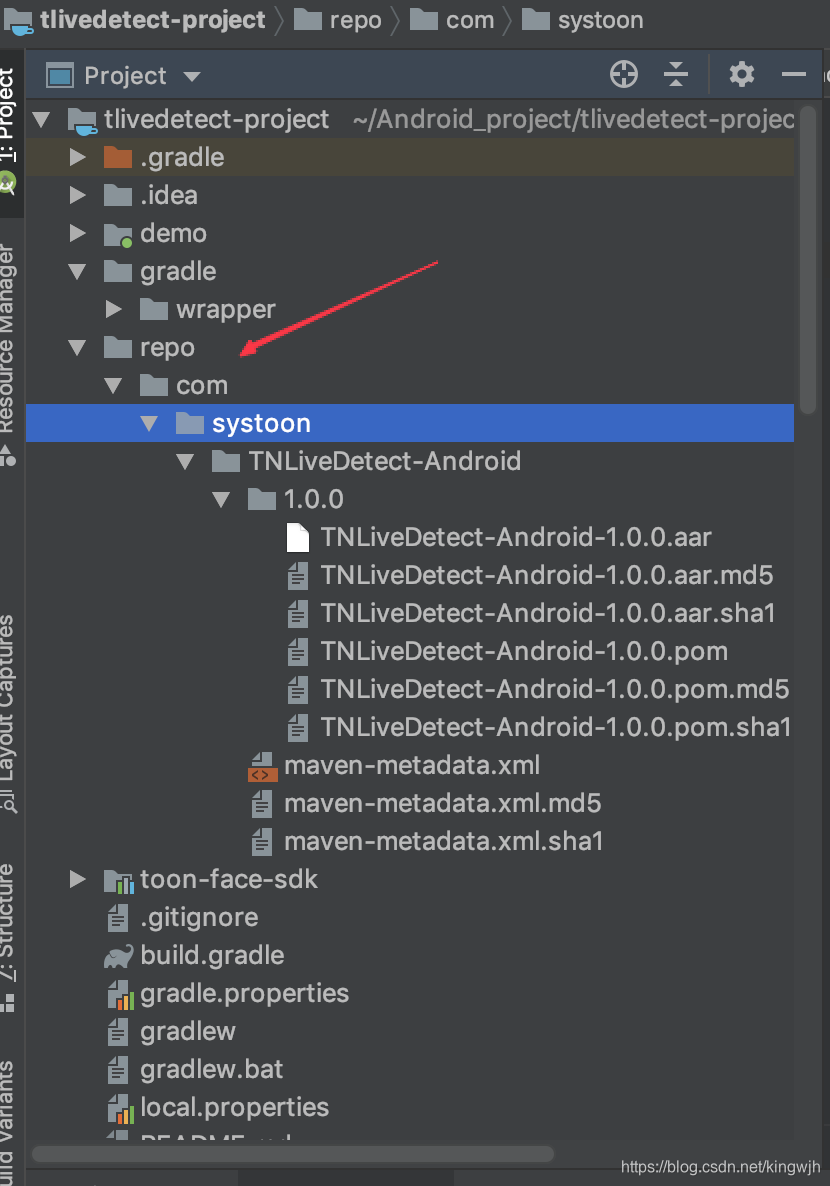
Task: Select the .idea folder name
Action: pyautogui.click(x=169, y=195)
